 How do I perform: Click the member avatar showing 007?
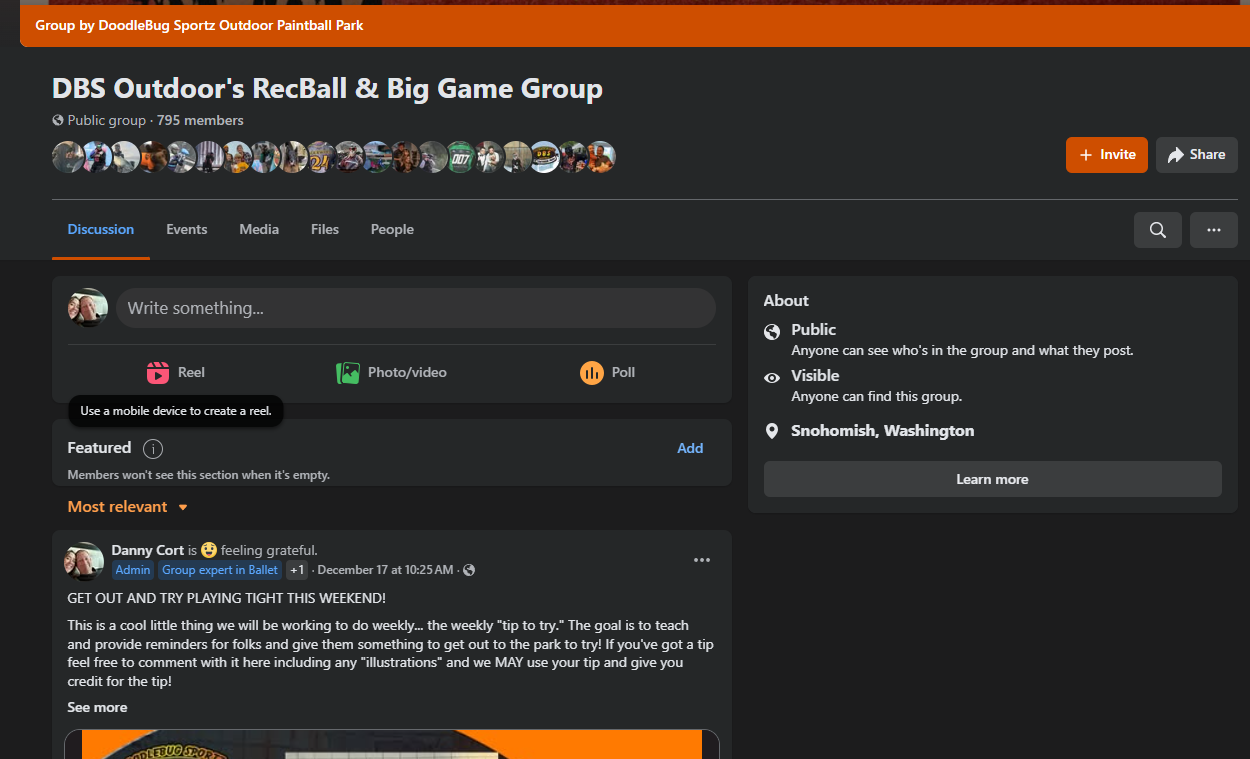point(460,157)
